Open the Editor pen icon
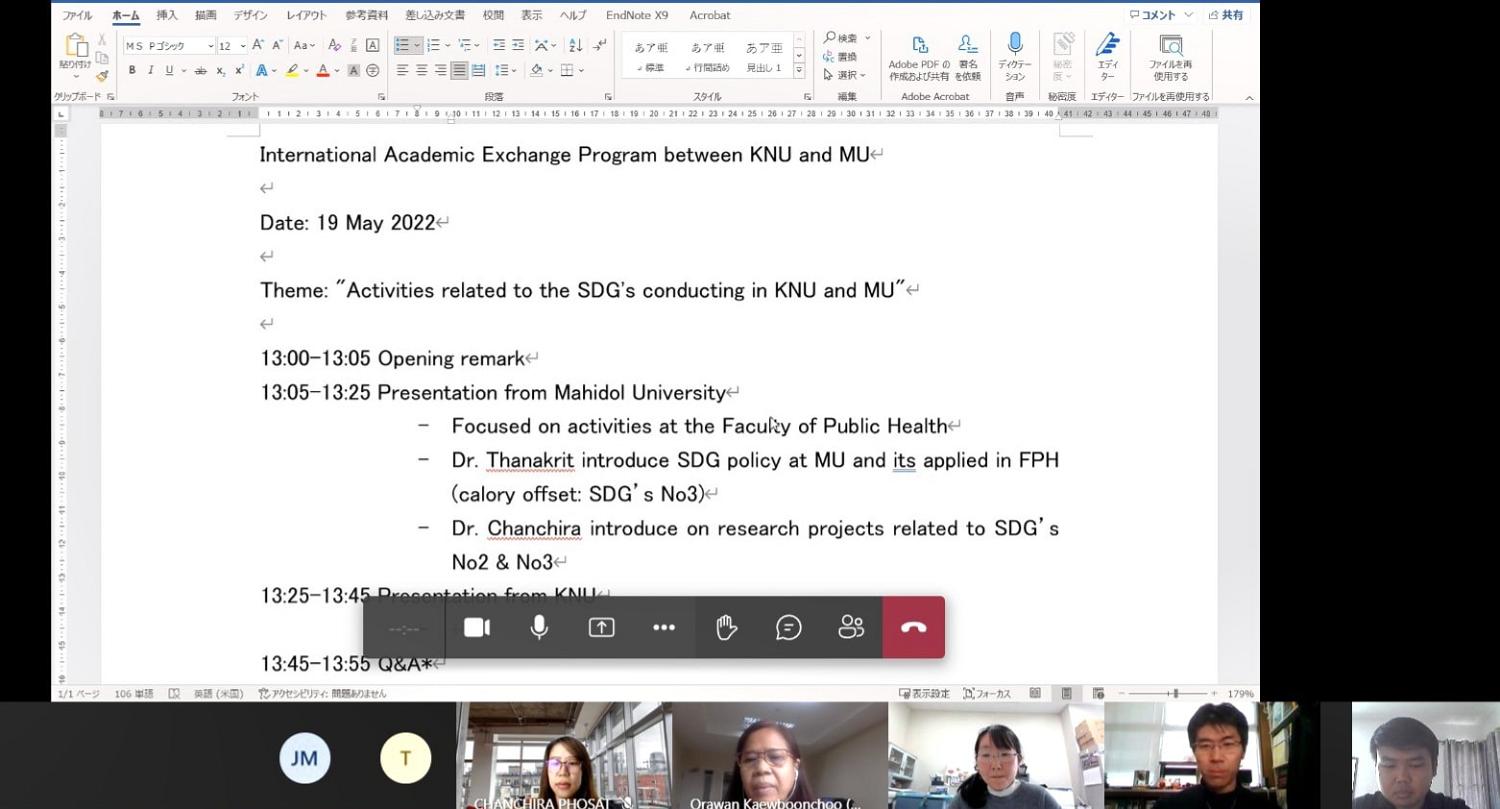1500x809 pixels. click(x=1107, y=44)
